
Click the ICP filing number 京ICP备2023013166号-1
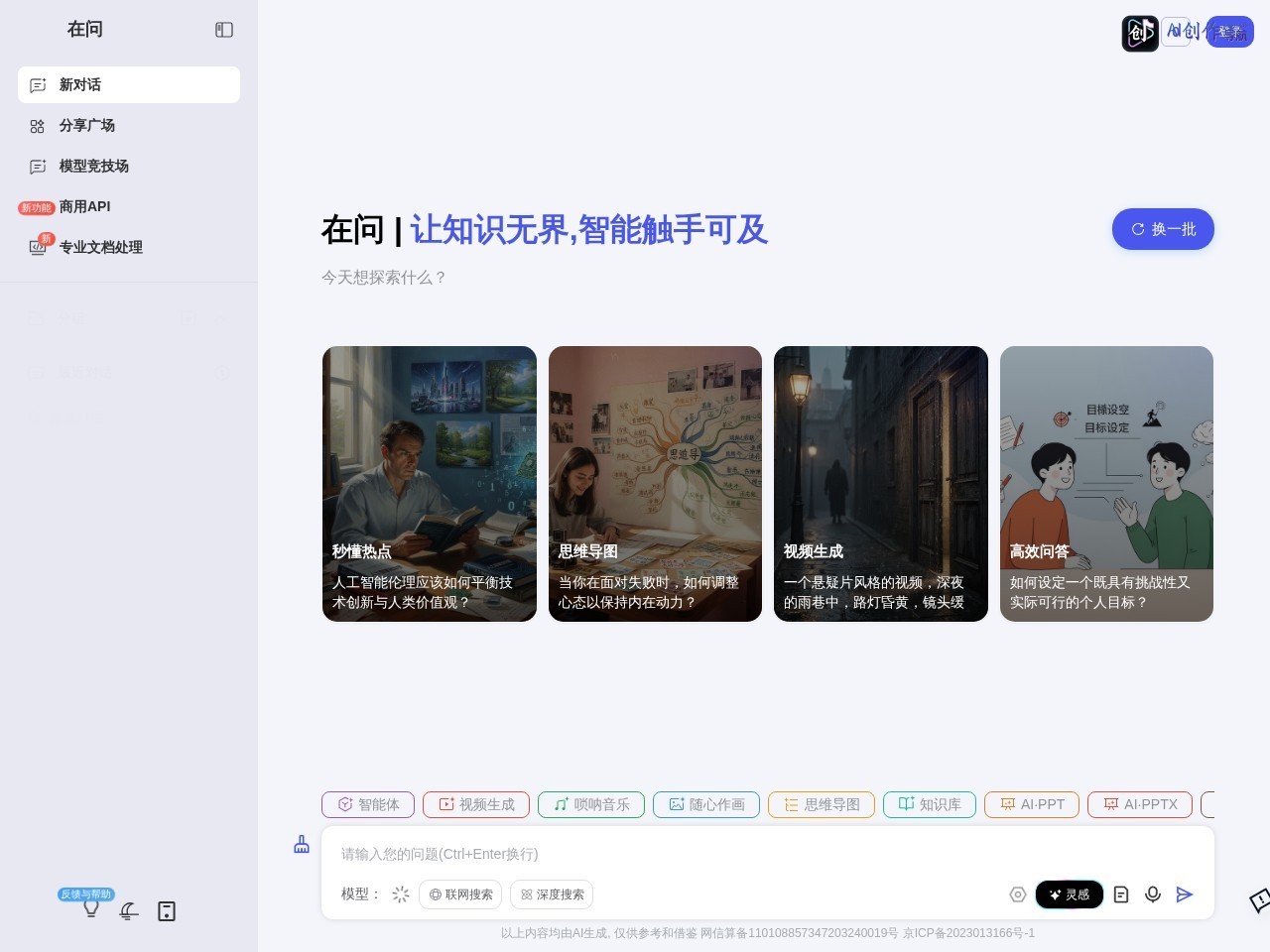[968, 933]
